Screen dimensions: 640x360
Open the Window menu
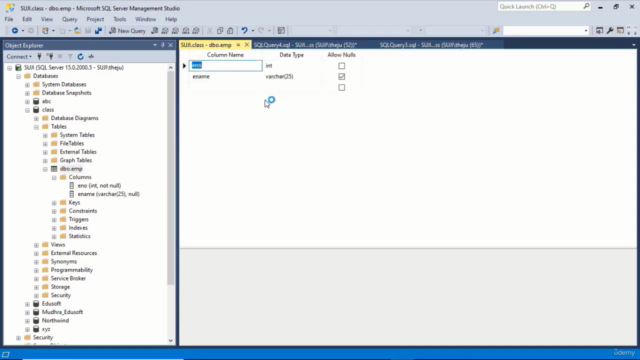(x=145, y=19)
